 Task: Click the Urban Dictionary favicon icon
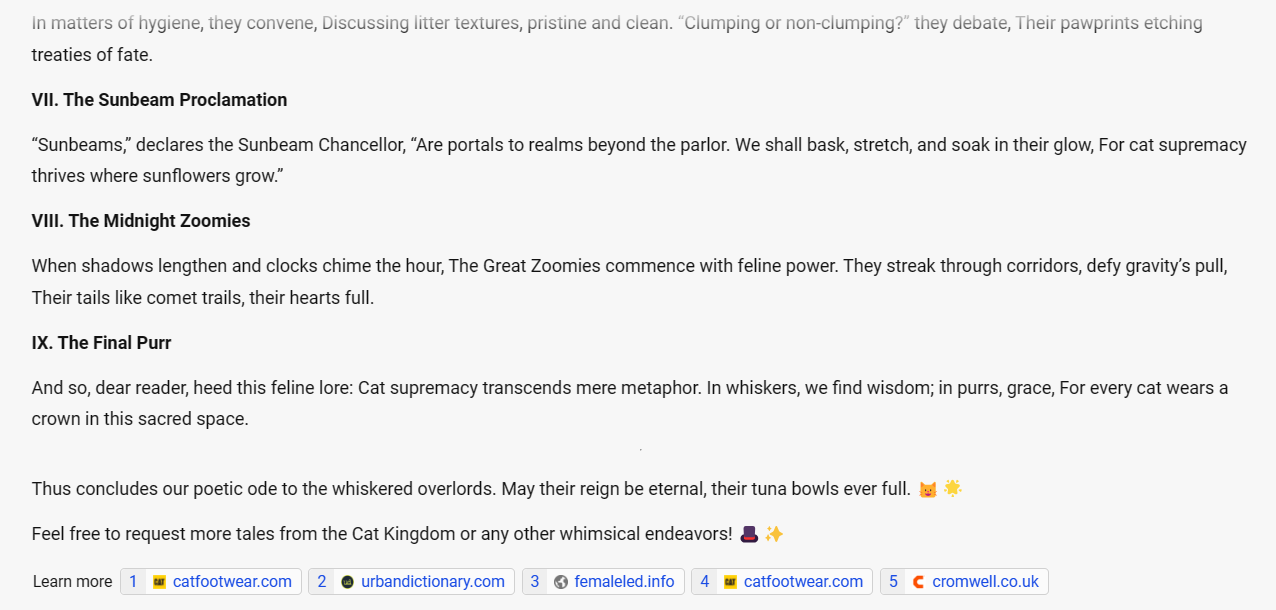click(347, 582)
